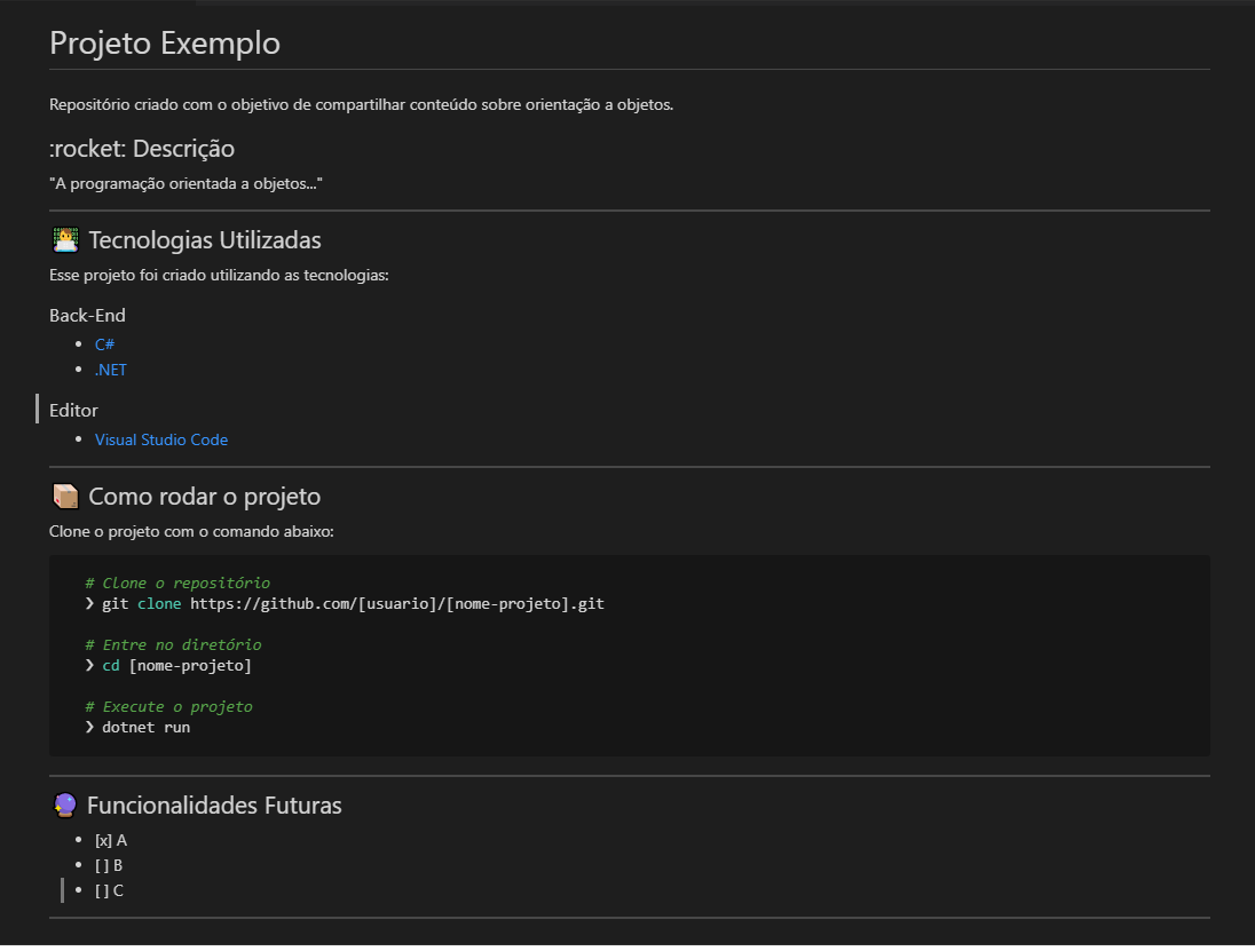Screen dimensions: 1255x946
Task: Click the Editor subheading
Action: pyautogui.click(x=73, y=410)
